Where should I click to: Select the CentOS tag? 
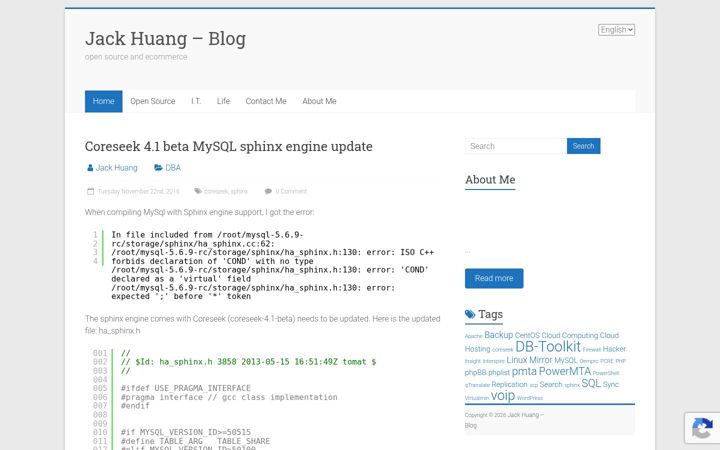[527, 336]
